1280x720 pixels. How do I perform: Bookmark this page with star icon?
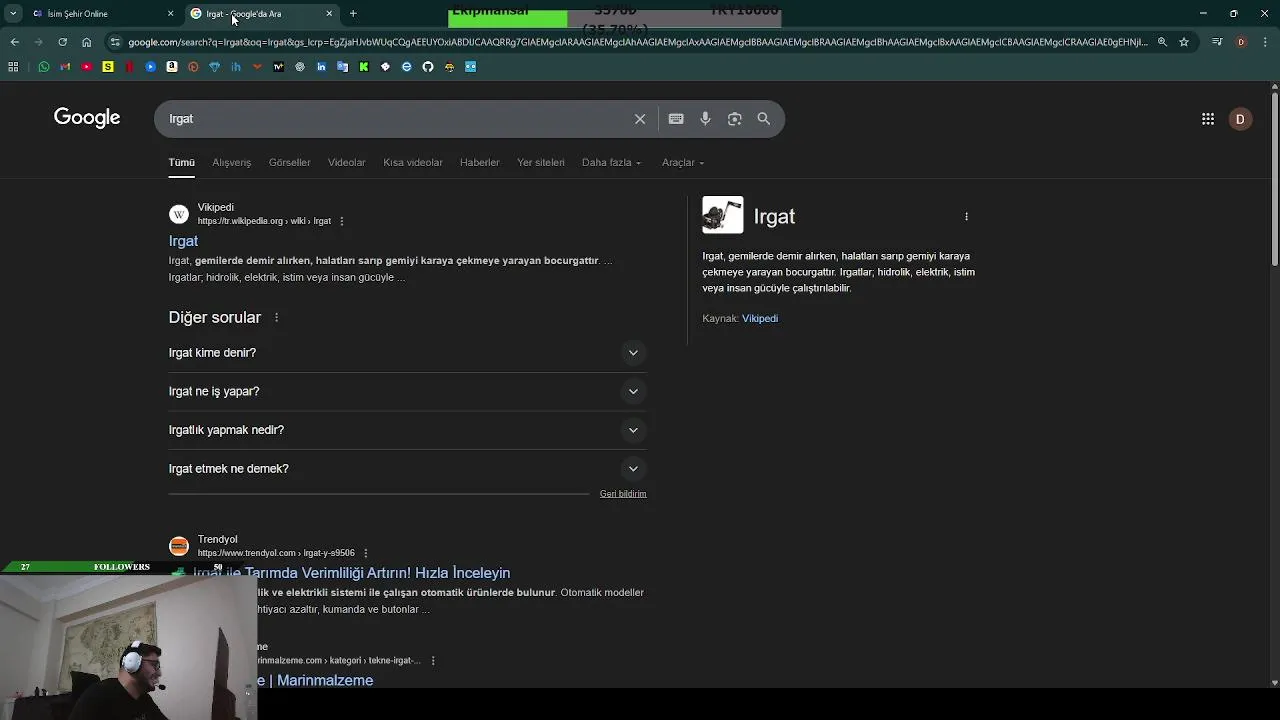(1184, 42)
